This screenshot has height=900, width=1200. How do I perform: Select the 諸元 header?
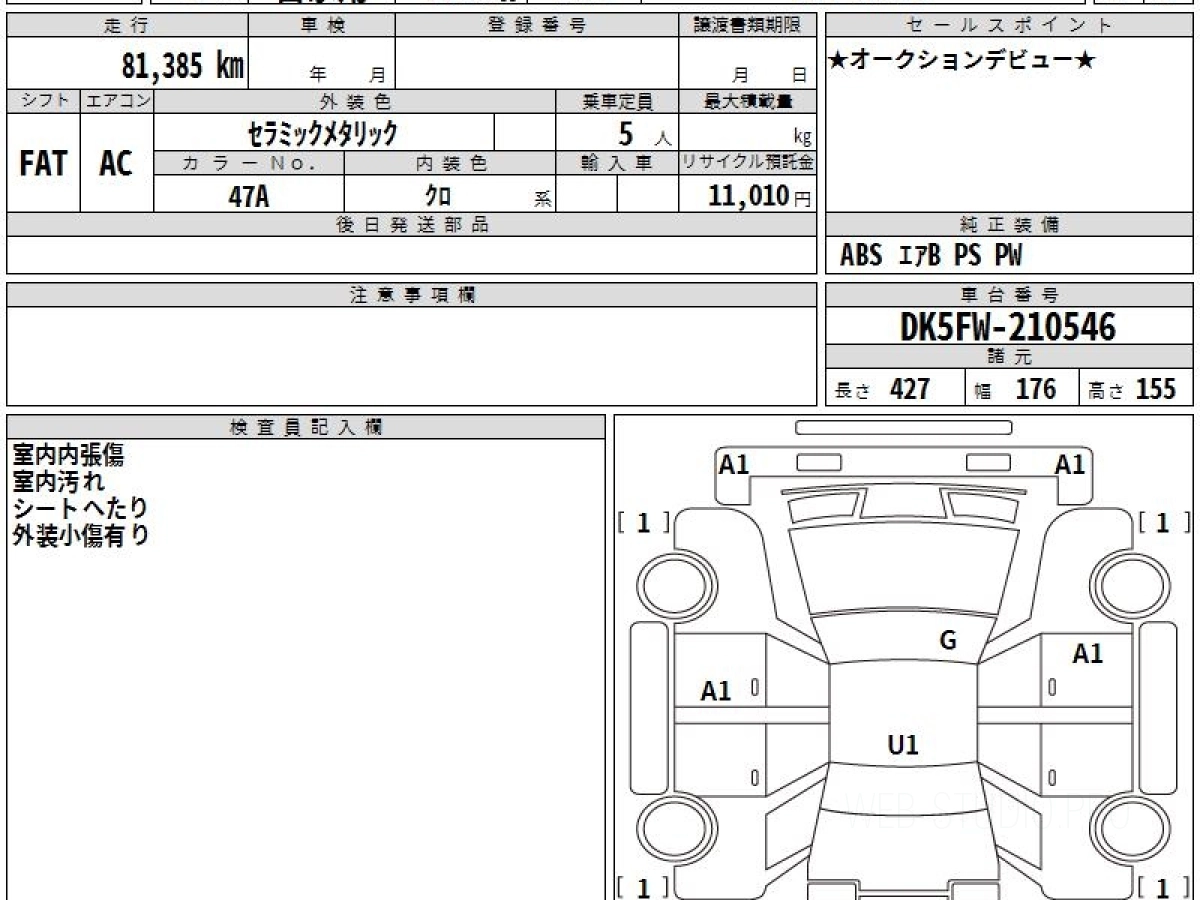click(1009, 357)
